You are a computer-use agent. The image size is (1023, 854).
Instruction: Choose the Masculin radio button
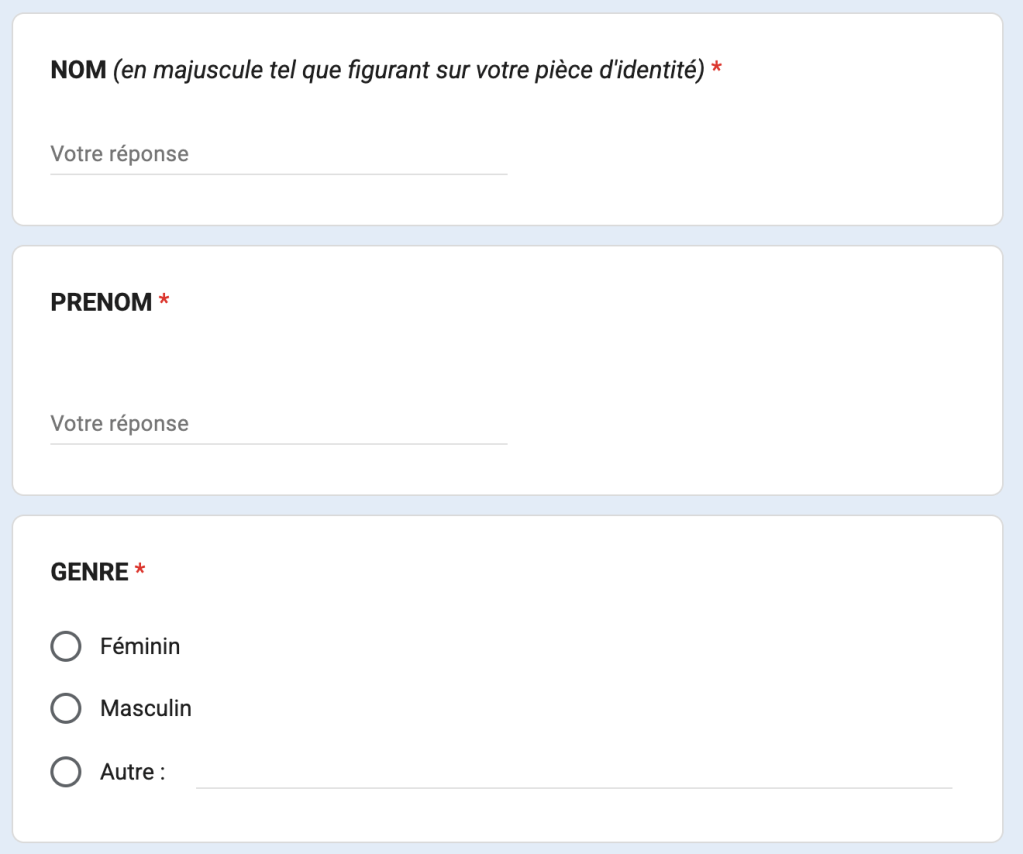pyautogui.click(x=66, y=708)
